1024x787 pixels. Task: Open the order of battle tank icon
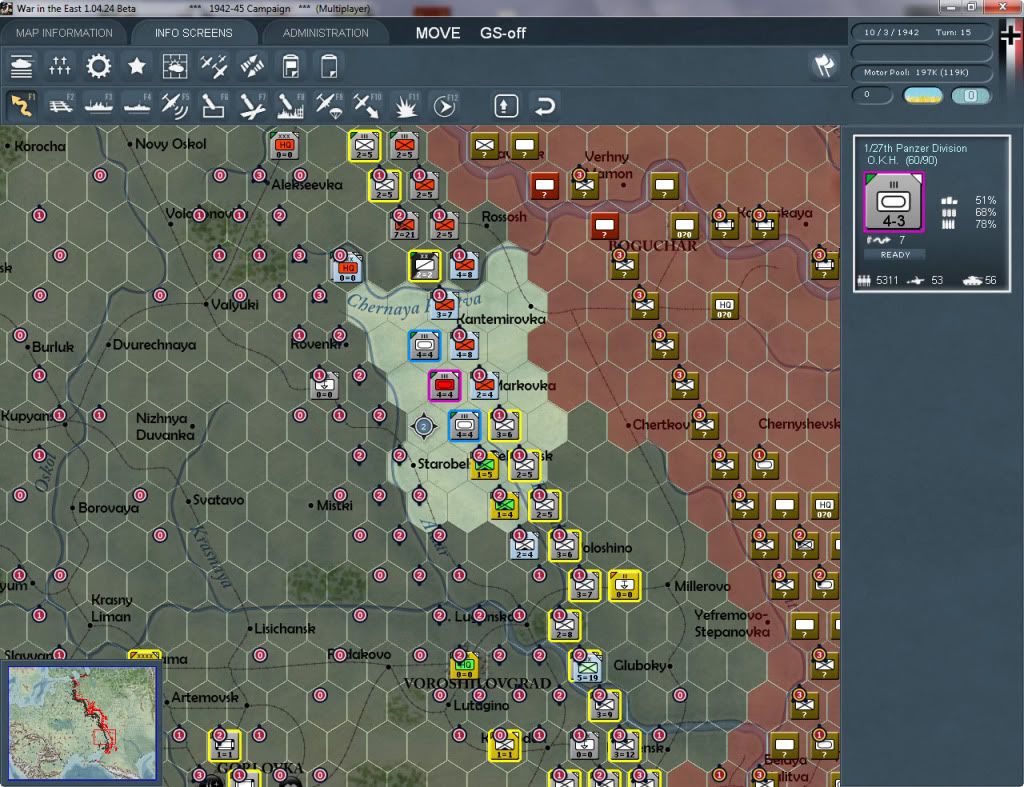[22, 66]
